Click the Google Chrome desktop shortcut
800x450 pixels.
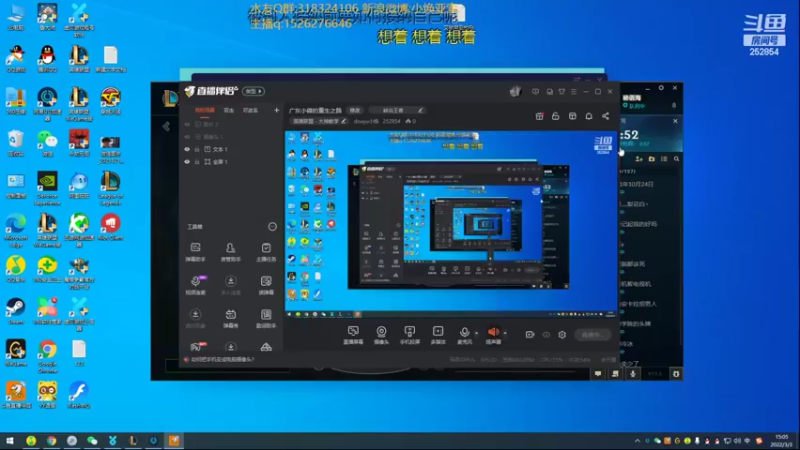47,357
